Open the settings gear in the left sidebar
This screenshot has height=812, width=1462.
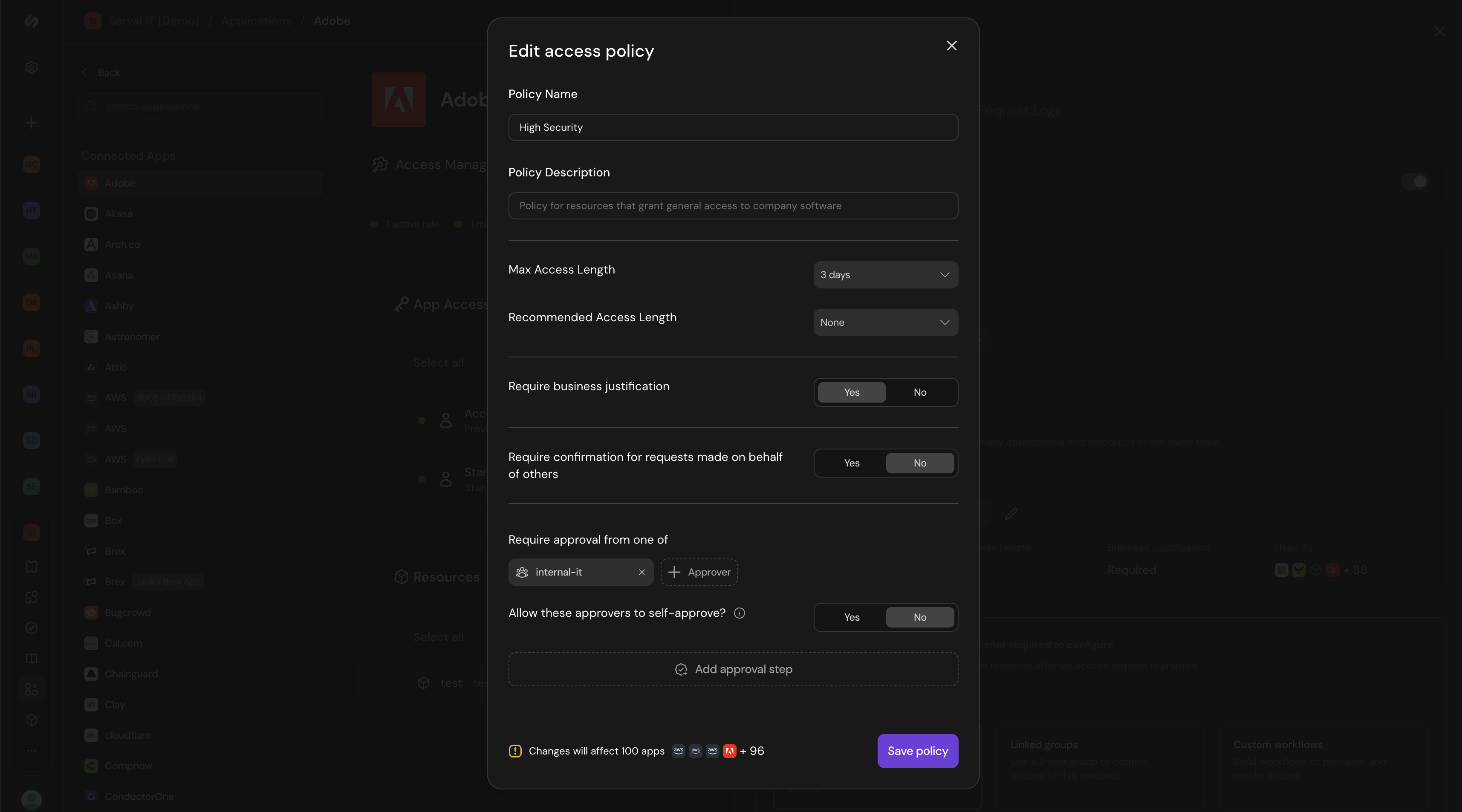(31, 67)
